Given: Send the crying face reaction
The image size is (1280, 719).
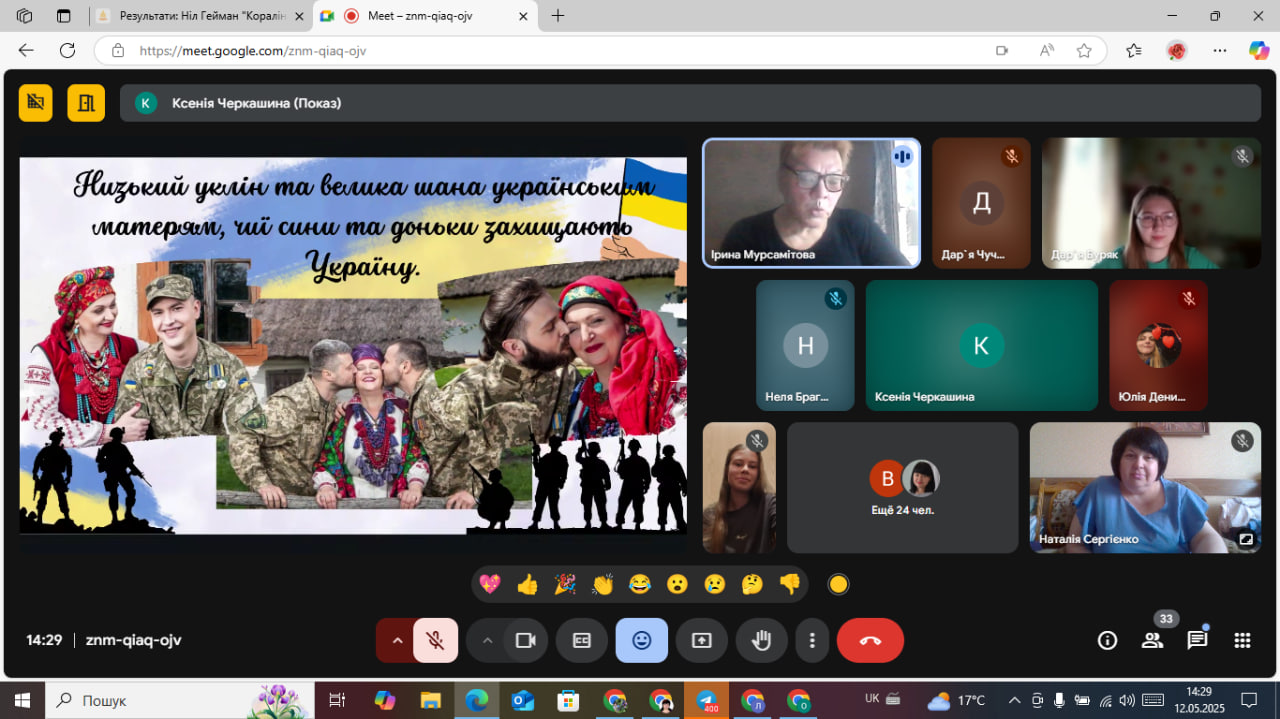Looking at the screenshot, I should (714, 584).
